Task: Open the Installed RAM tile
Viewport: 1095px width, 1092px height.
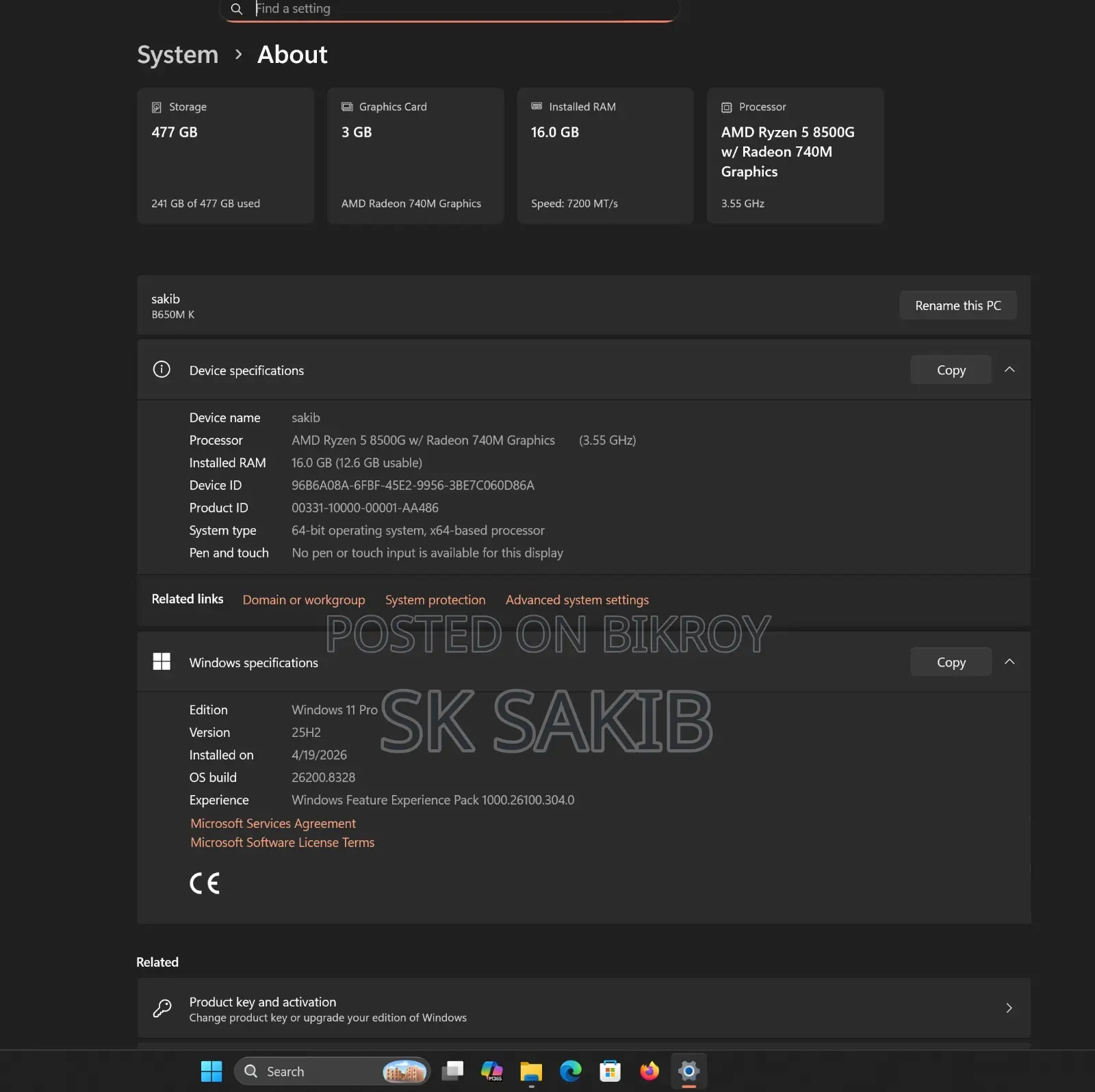Action: (x=605, y=155)
